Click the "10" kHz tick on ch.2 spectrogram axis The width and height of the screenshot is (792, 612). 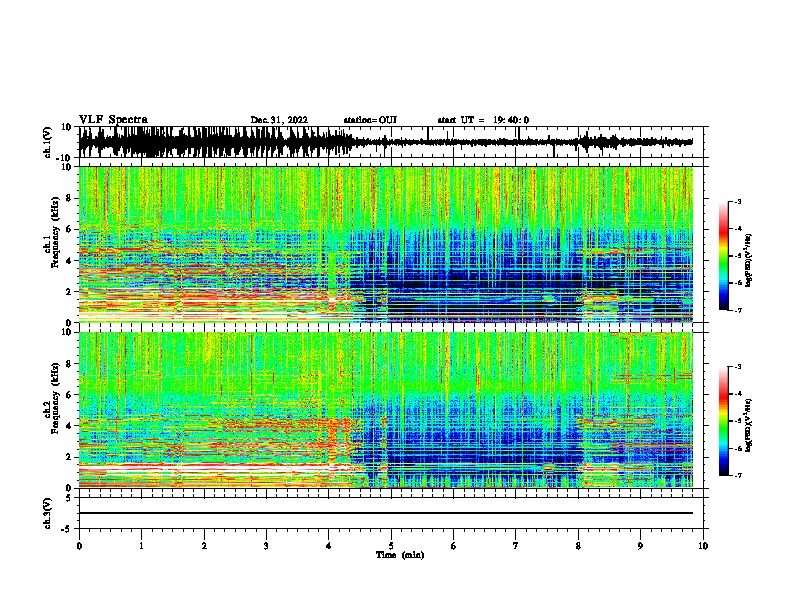pos(68,332)
